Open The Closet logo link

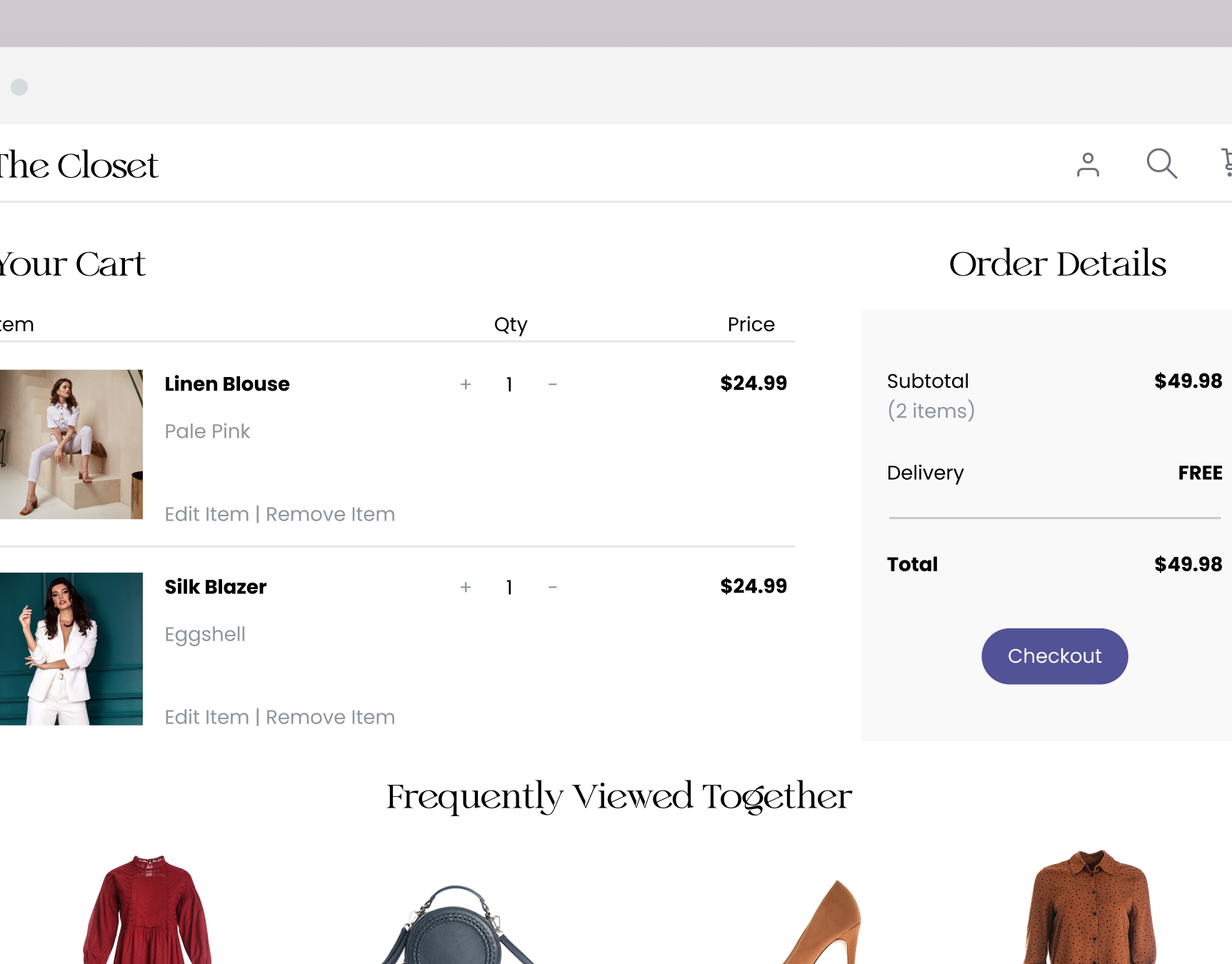79,166
